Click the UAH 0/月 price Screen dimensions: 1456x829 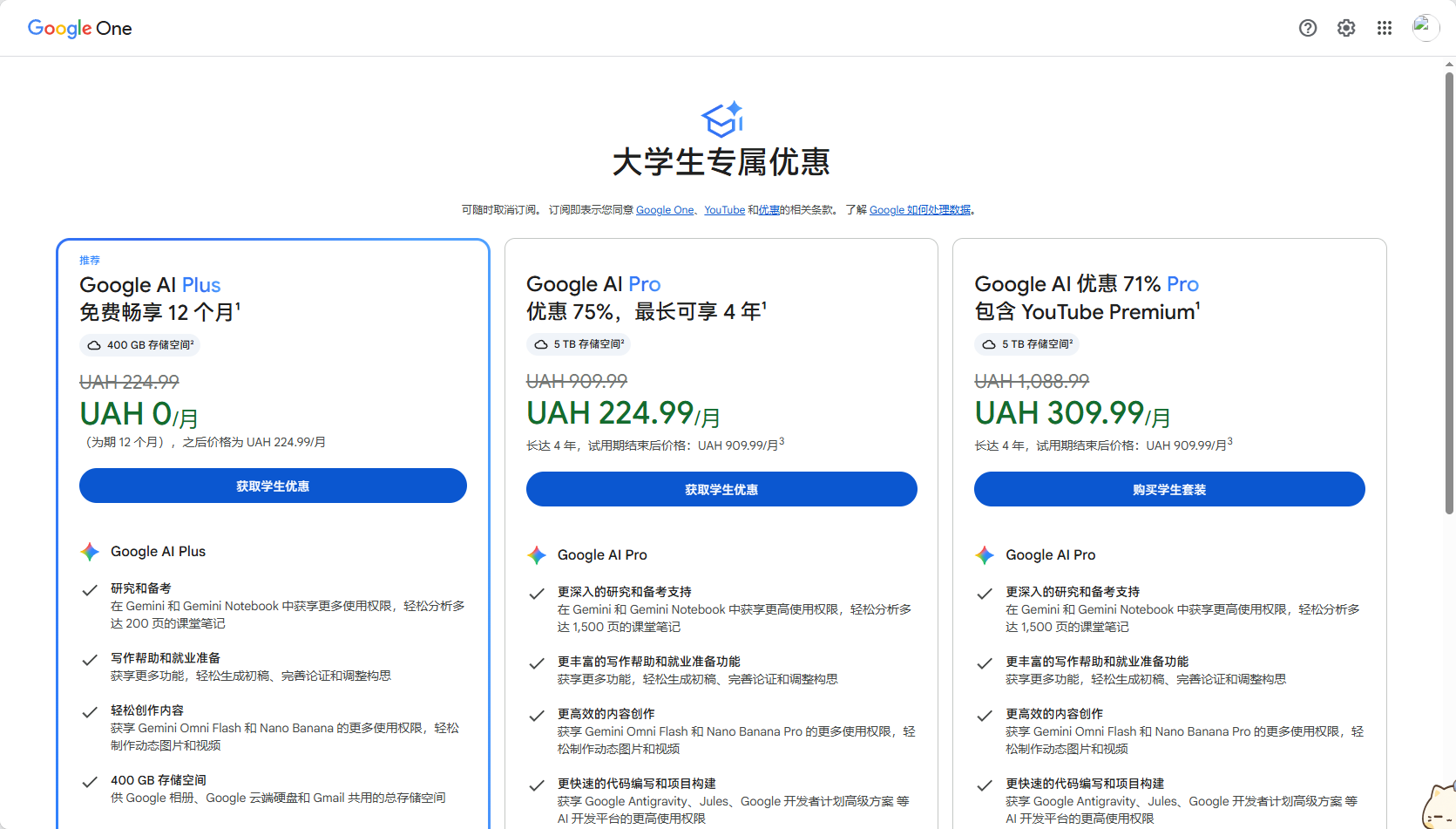[x=139, y=415]
